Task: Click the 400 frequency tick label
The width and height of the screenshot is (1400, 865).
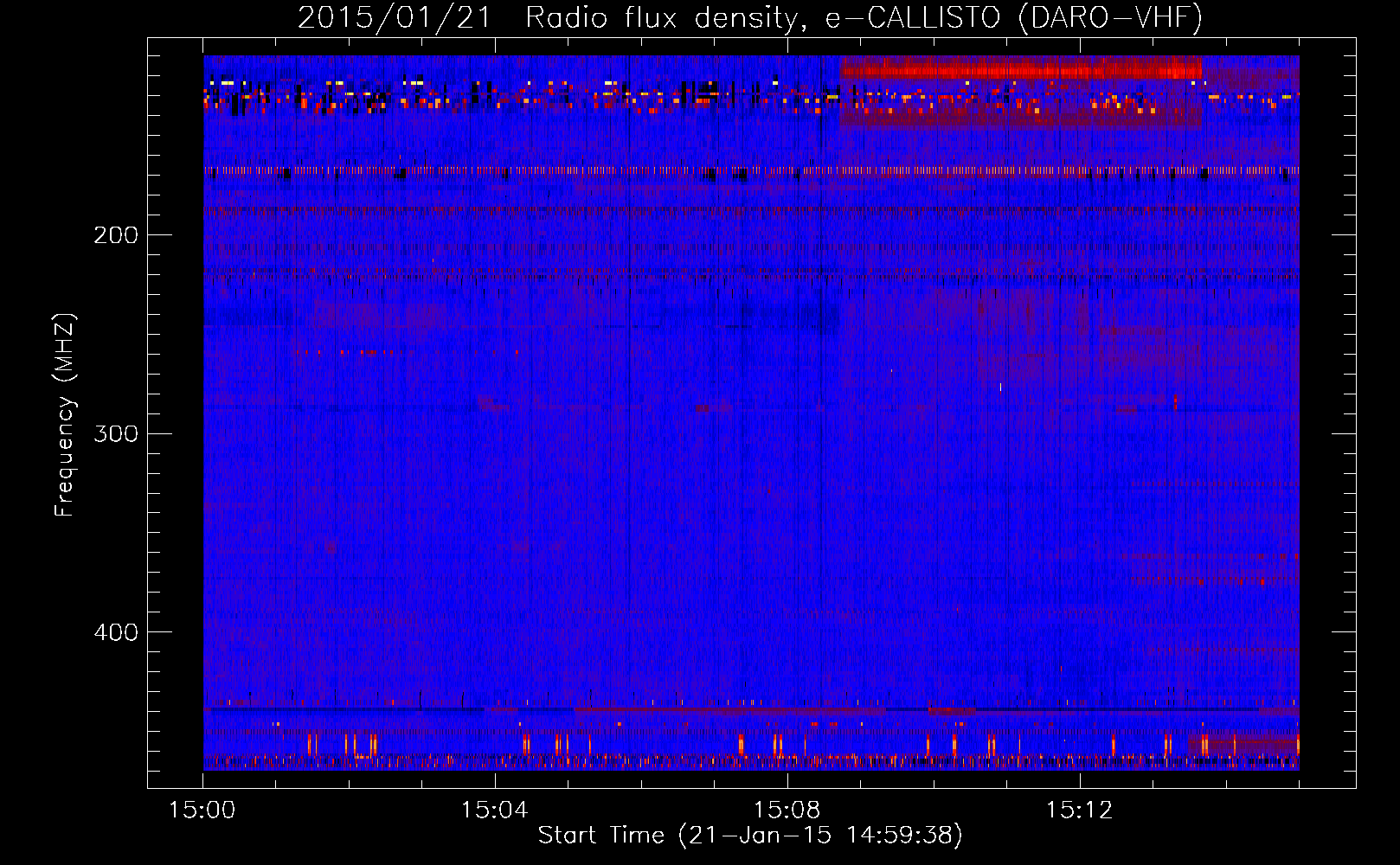Action: click(x=116, y=632)
